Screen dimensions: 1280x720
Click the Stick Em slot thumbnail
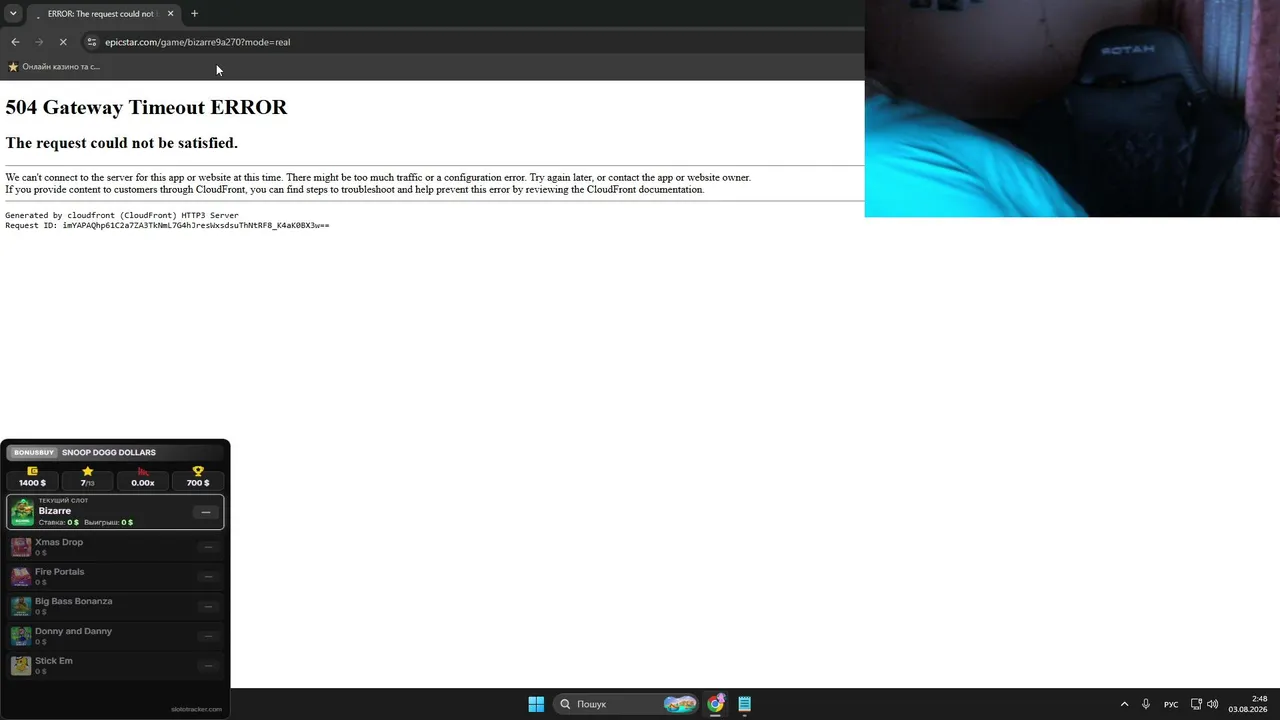coord(21,665)
